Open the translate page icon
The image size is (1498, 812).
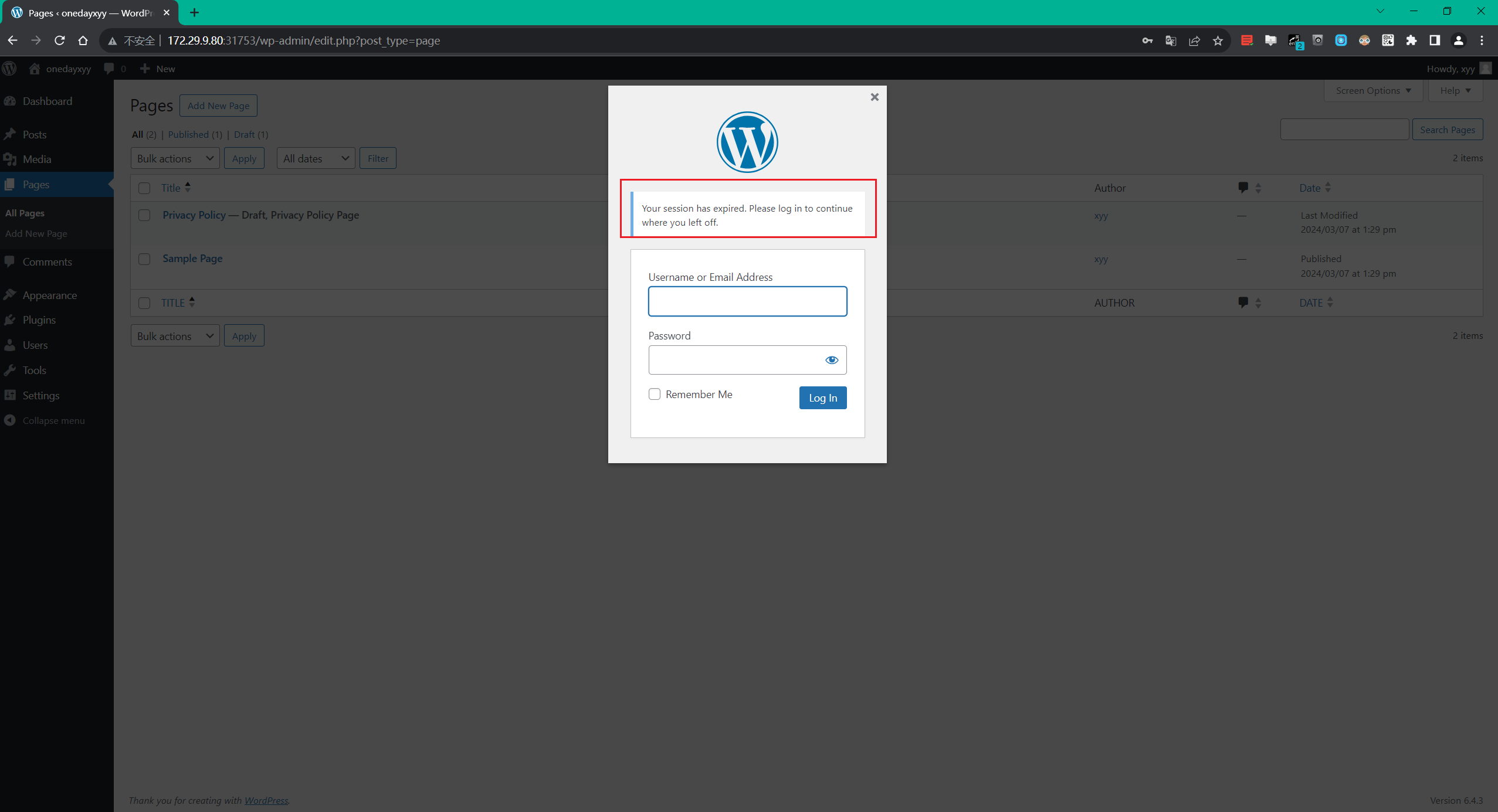[x=1171, y=40]
